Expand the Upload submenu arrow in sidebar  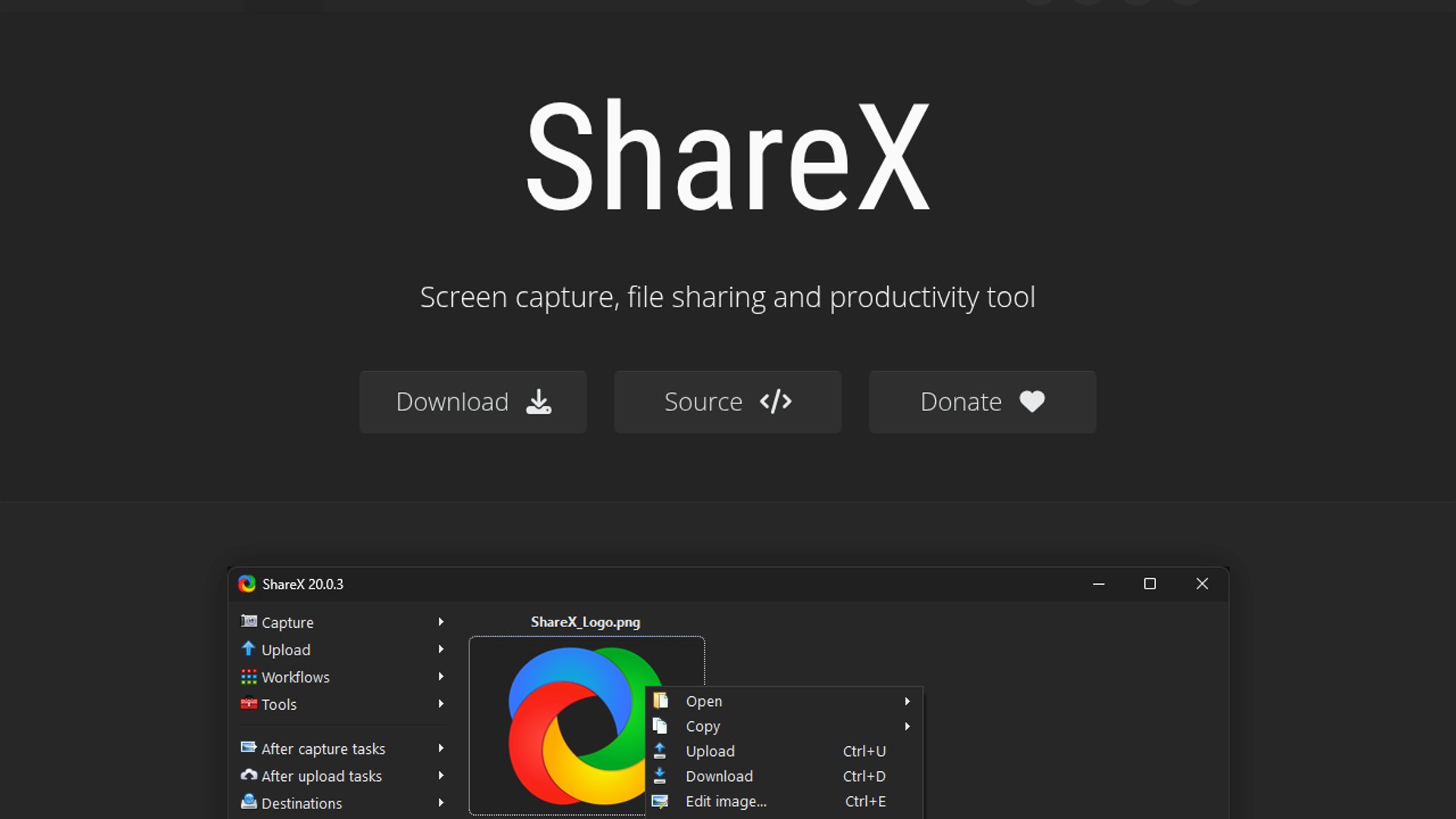point(441,649)
